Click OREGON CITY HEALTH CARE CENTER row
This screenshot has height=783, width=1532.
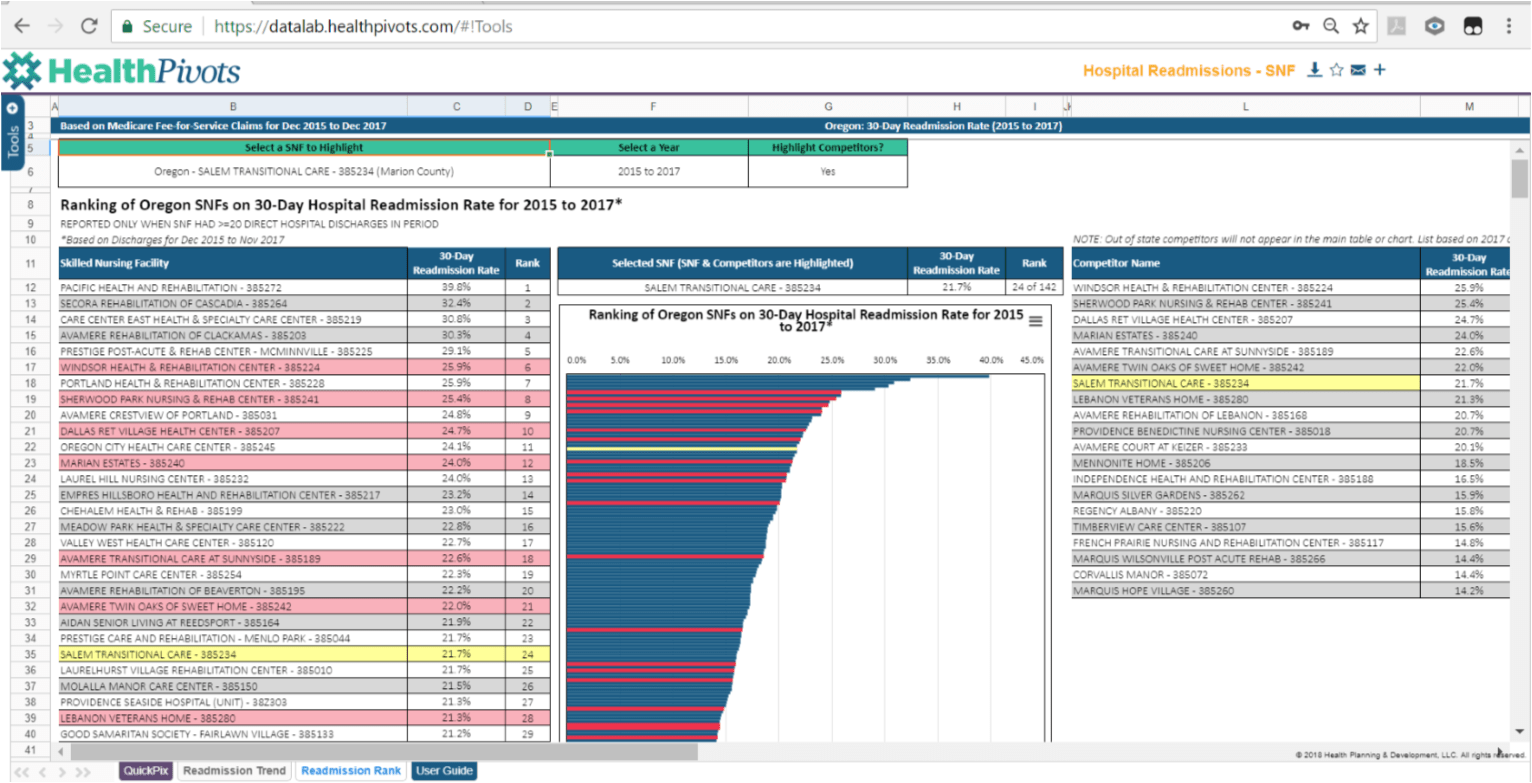[233, 447]
